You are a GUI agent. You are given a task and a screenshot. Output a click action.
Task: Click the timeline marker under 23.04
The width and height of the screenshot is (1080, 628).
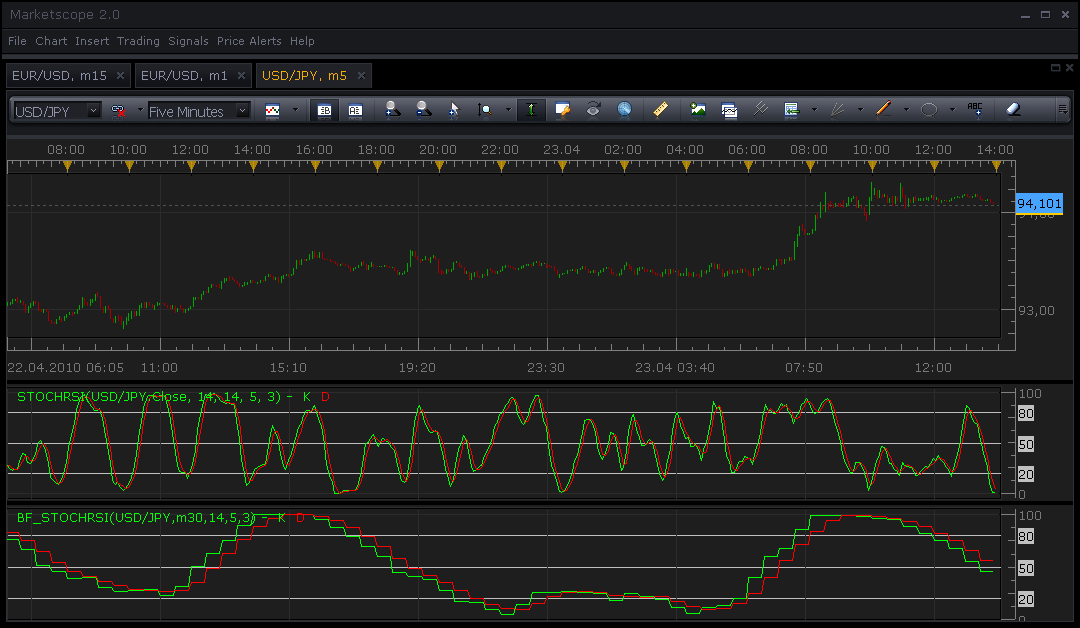[563, 166]
